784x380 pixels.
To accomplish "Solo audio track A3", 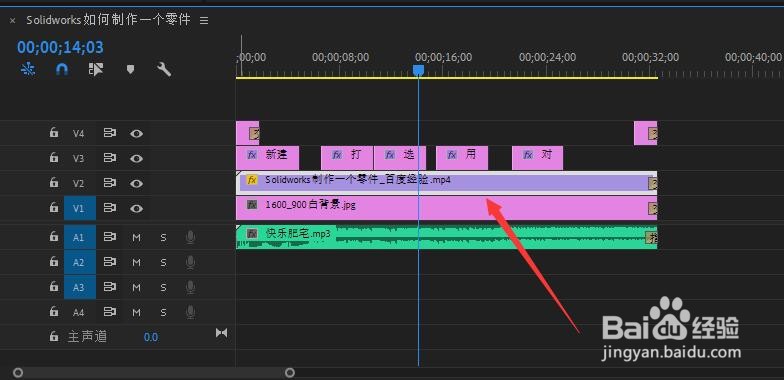I will pos(163,288).
